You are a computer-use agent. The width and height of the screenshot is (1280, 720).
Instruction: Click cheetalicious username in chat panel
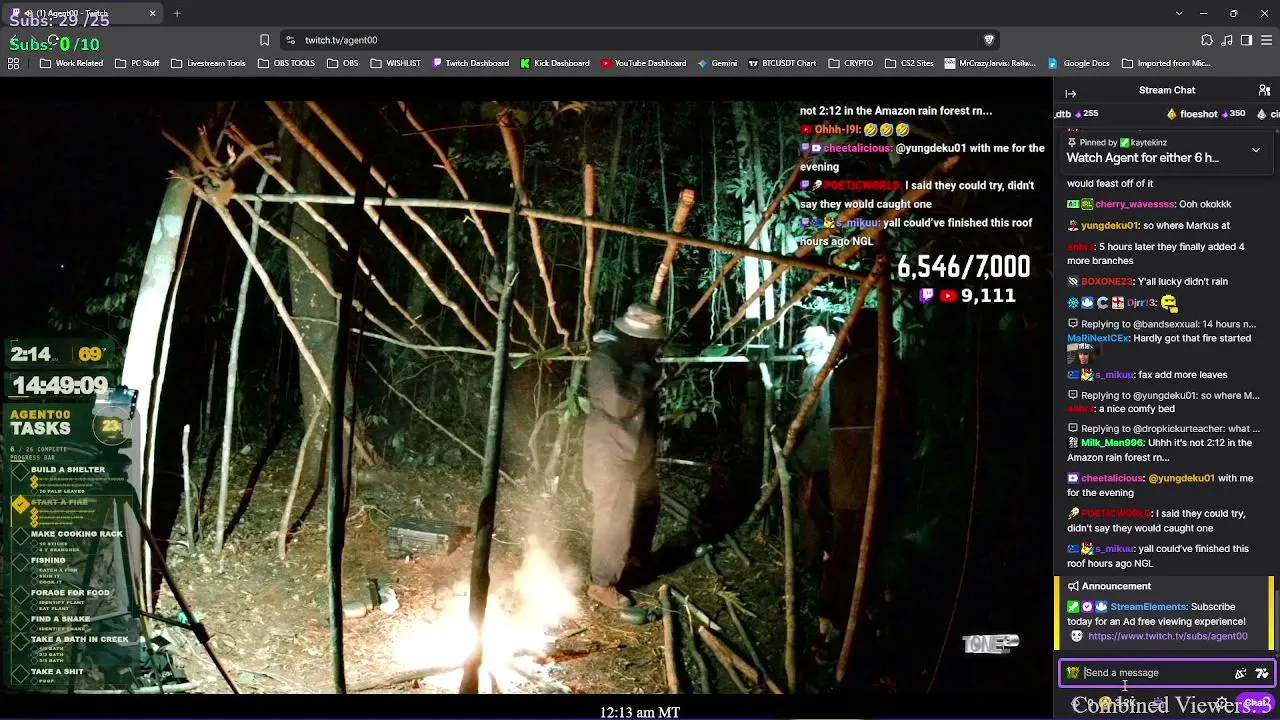[x=1112, y=478]
